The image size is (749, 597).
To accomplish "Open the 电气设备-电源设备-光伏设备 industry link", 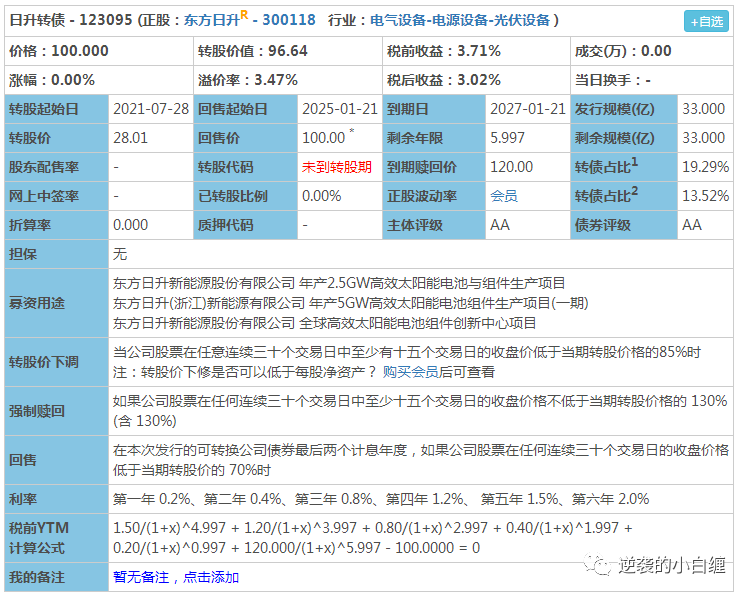I will (460, 20).
